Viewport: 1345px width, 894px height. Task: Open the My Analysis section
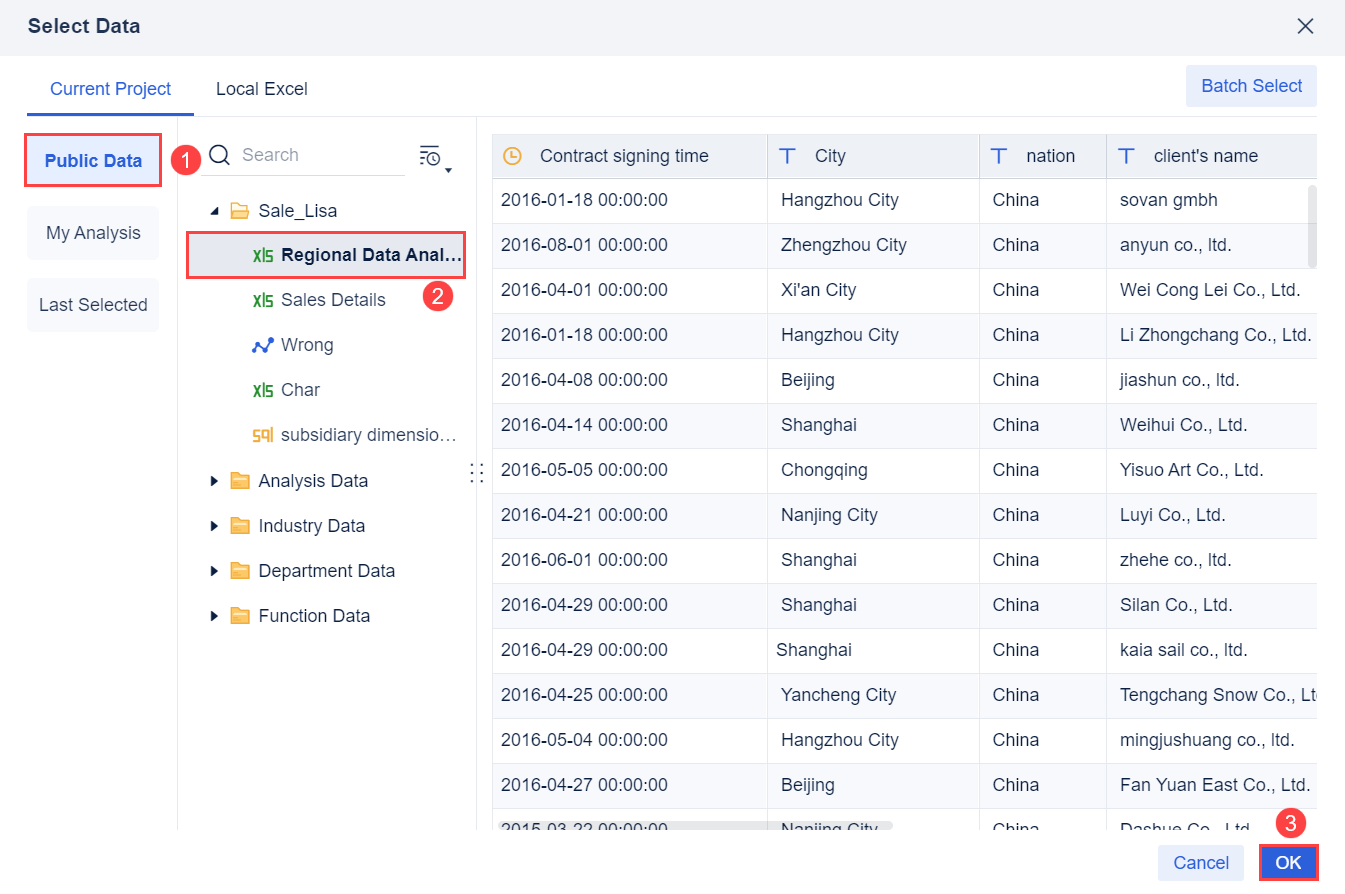93,233
